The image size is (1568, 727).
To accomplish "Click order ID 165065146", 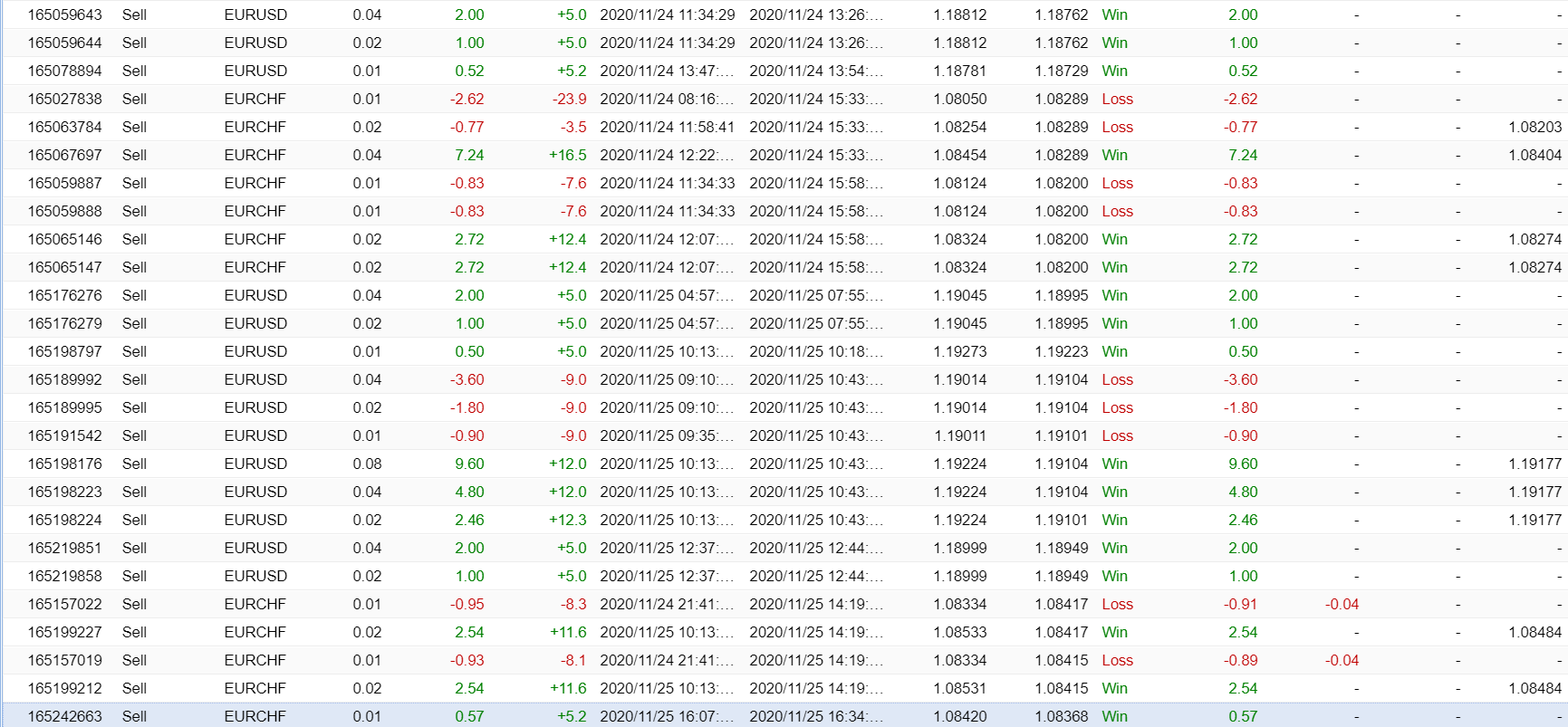I will tap(64, 239).
